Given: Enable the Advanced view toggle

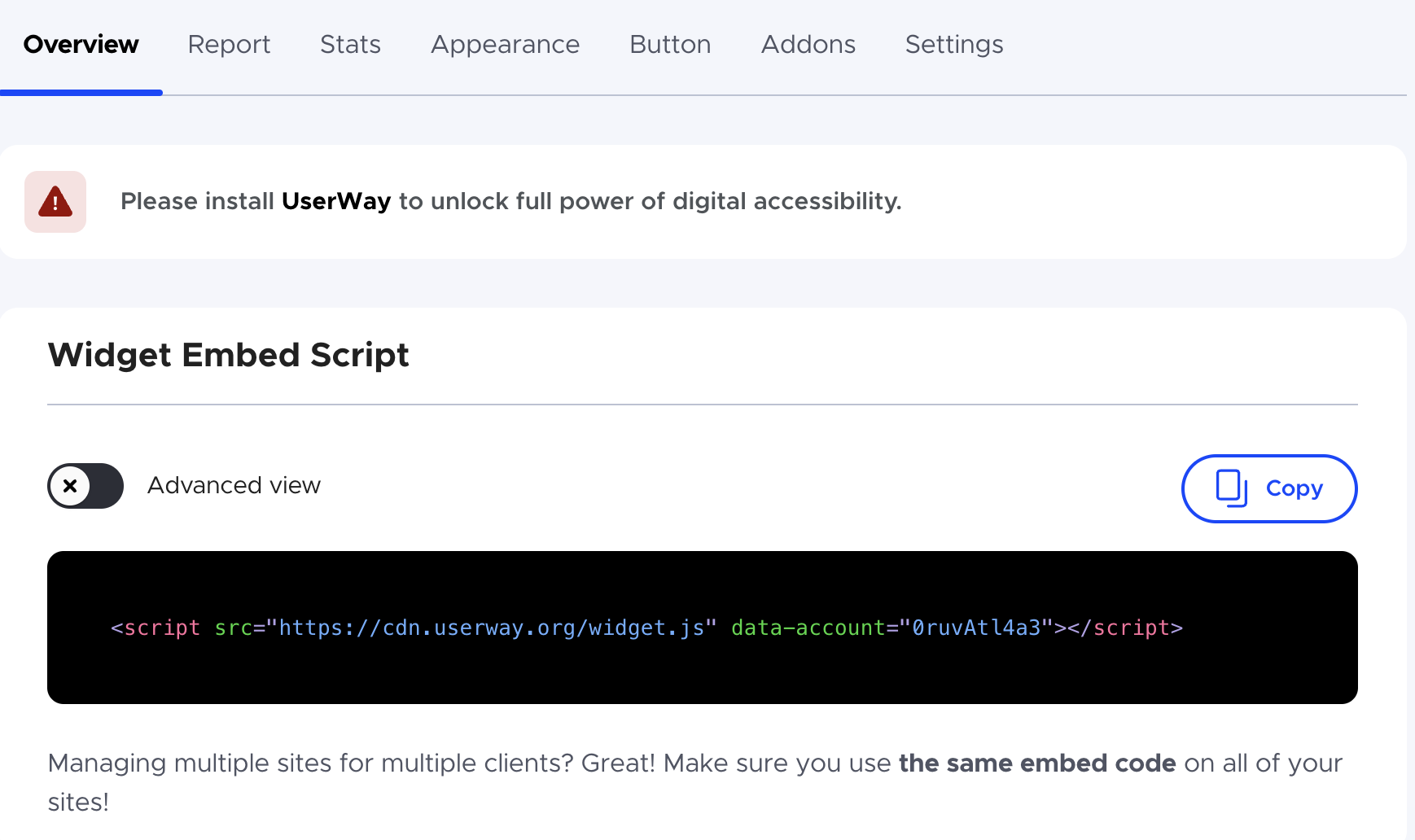Looking at the screenshot, I should [85, 486].
